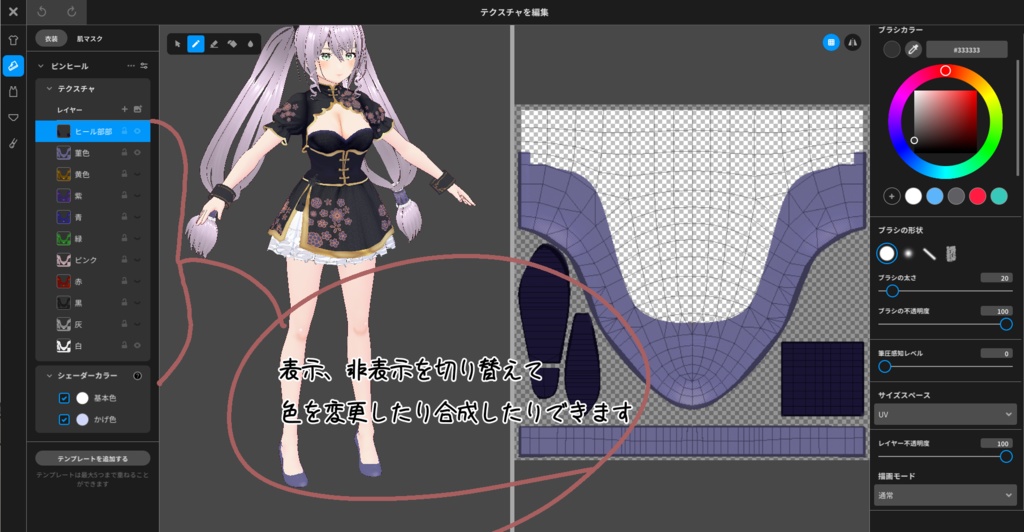
Task: Add current color to palette with plus
Action: (x=891, y=196)
